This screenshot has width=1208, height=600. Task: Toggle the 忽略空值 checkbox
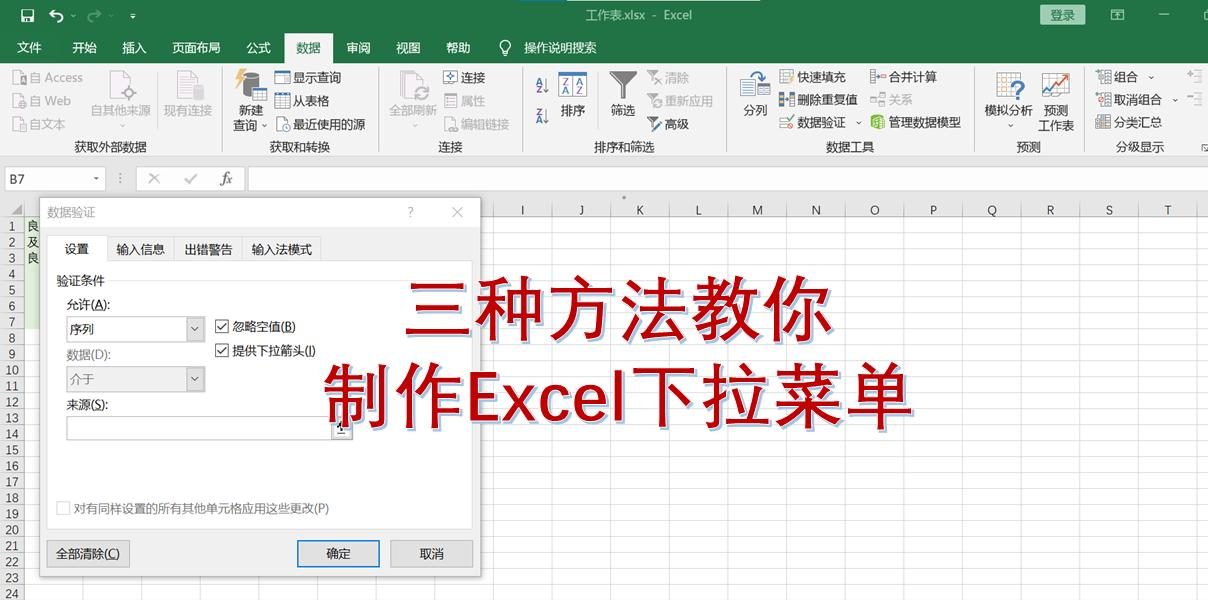tap(222, 326)
